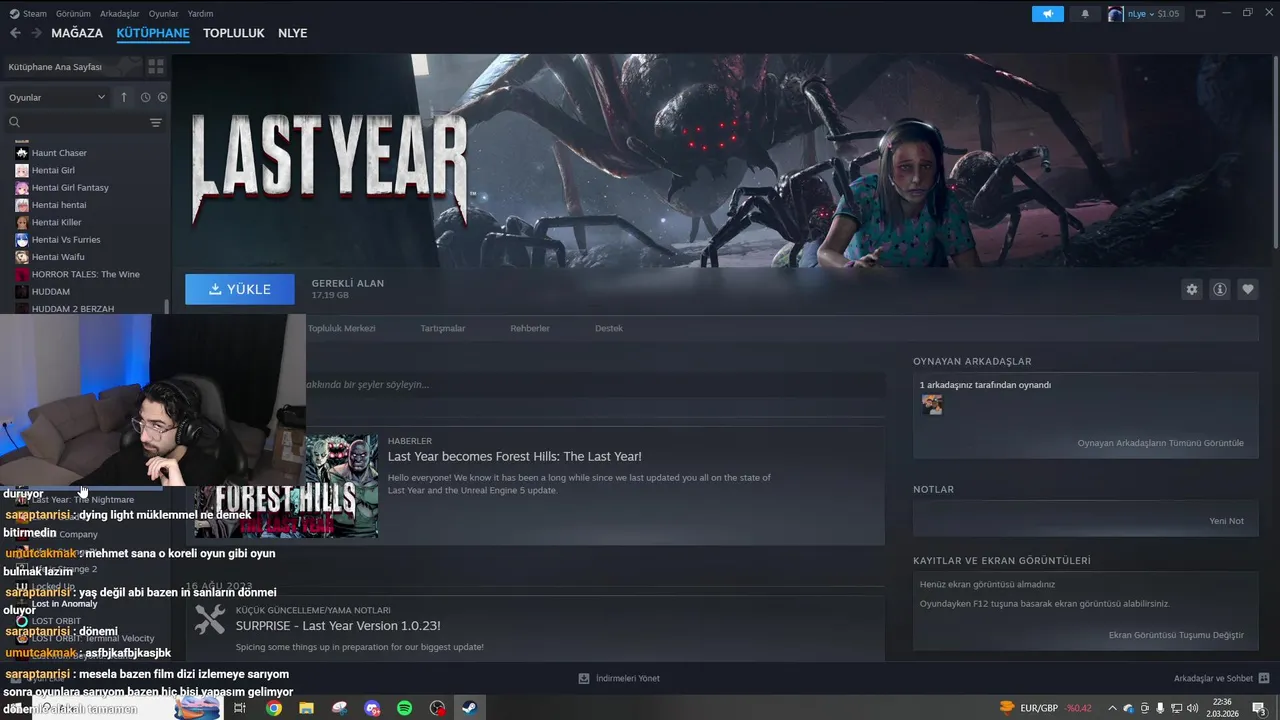Click Yeni Not button
1280x720 pixels.
[1226, 521]
